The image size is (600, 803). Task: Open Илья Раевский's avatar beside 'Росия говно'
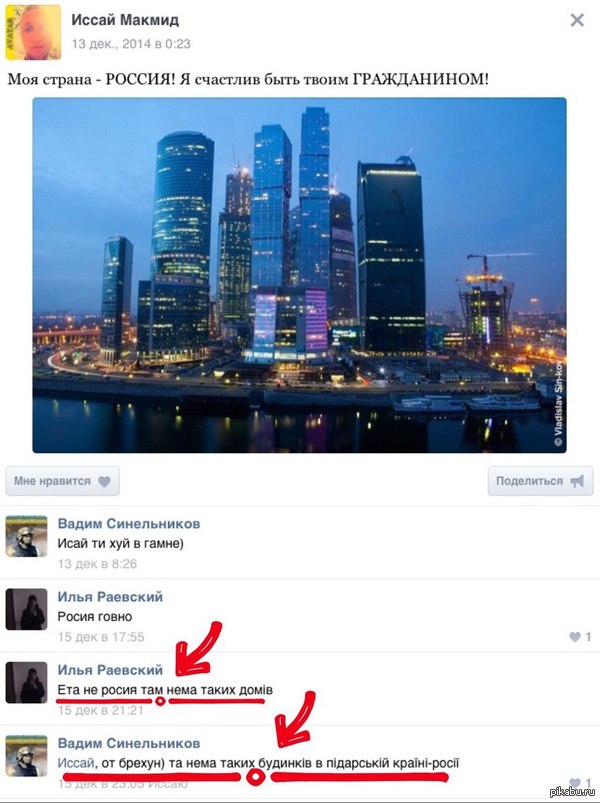(26, 609)
